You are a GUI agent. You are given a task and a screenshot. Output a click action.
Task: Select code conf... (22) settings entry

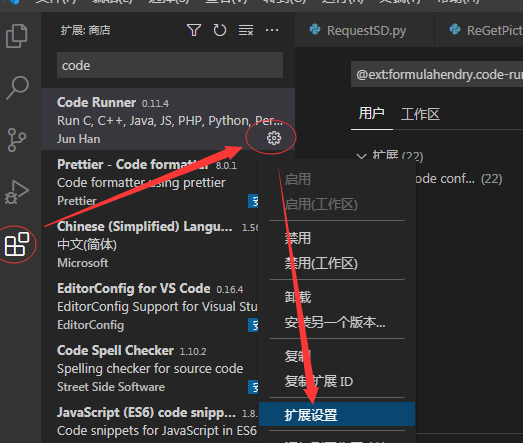point(459,179)
